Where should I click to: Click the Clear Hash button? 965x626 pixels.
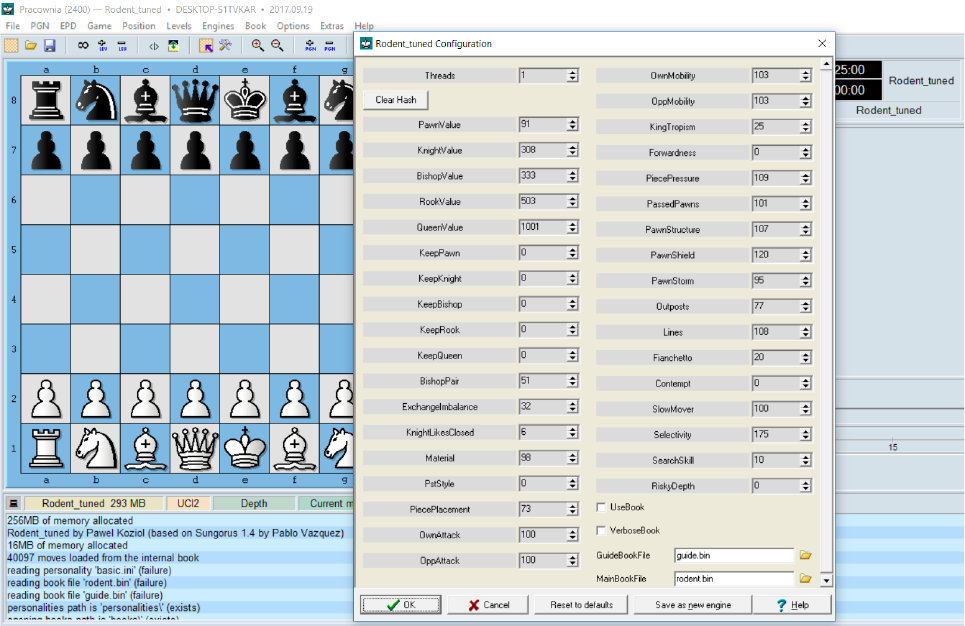point(396,100)
